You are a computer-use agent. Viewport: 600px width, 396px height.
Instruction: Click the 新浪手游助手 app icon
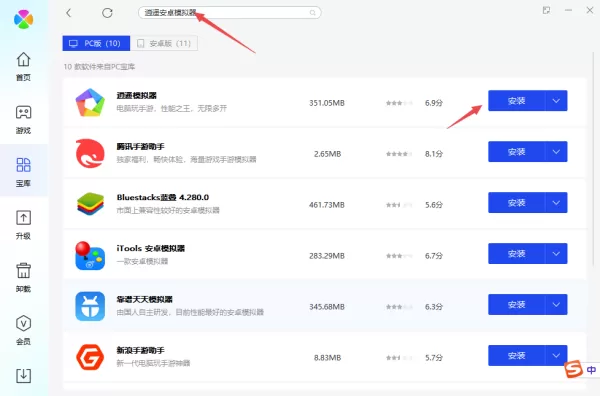click(90, 357)
